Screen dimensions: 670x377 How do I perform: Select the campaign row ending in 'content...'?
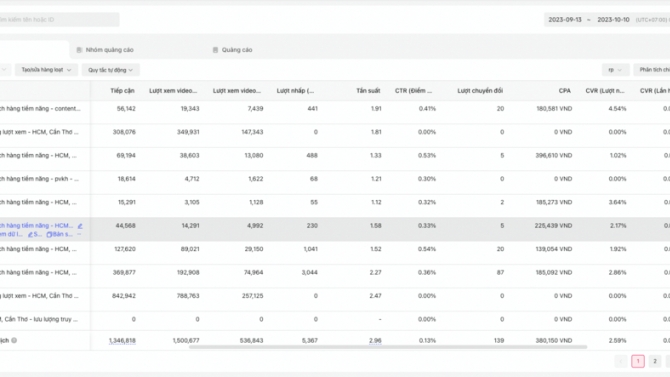(40, 109)
